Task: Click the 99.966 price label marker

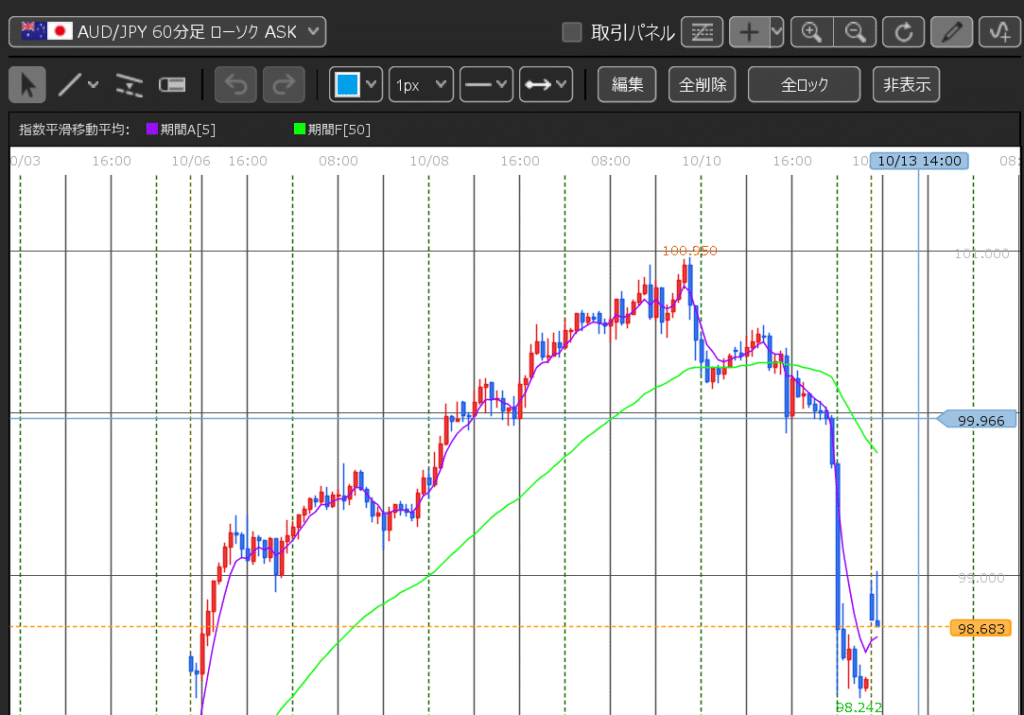Action: click(980, 421)
